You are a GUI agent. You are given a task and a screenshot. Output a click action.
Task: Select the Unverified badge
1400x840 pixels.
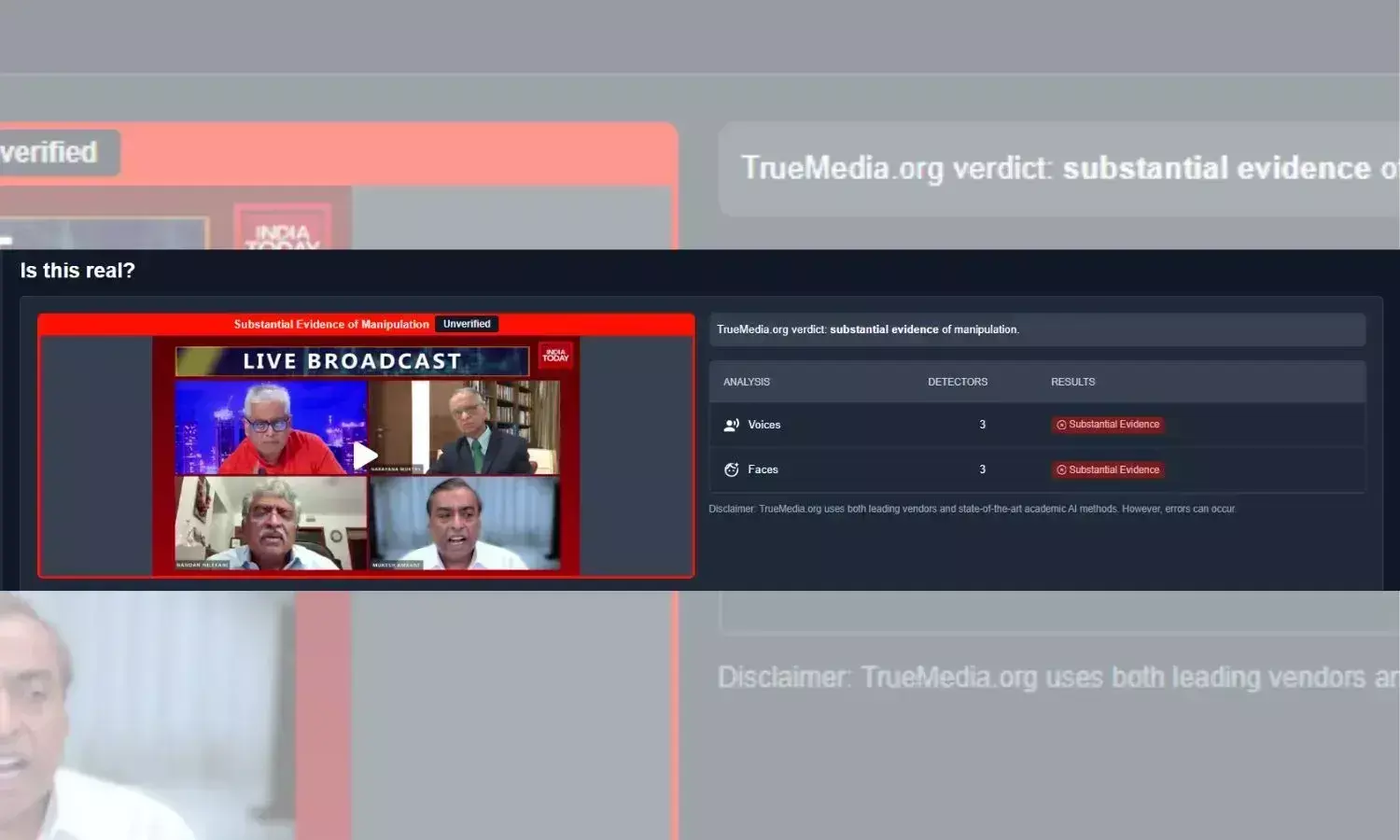467,324
